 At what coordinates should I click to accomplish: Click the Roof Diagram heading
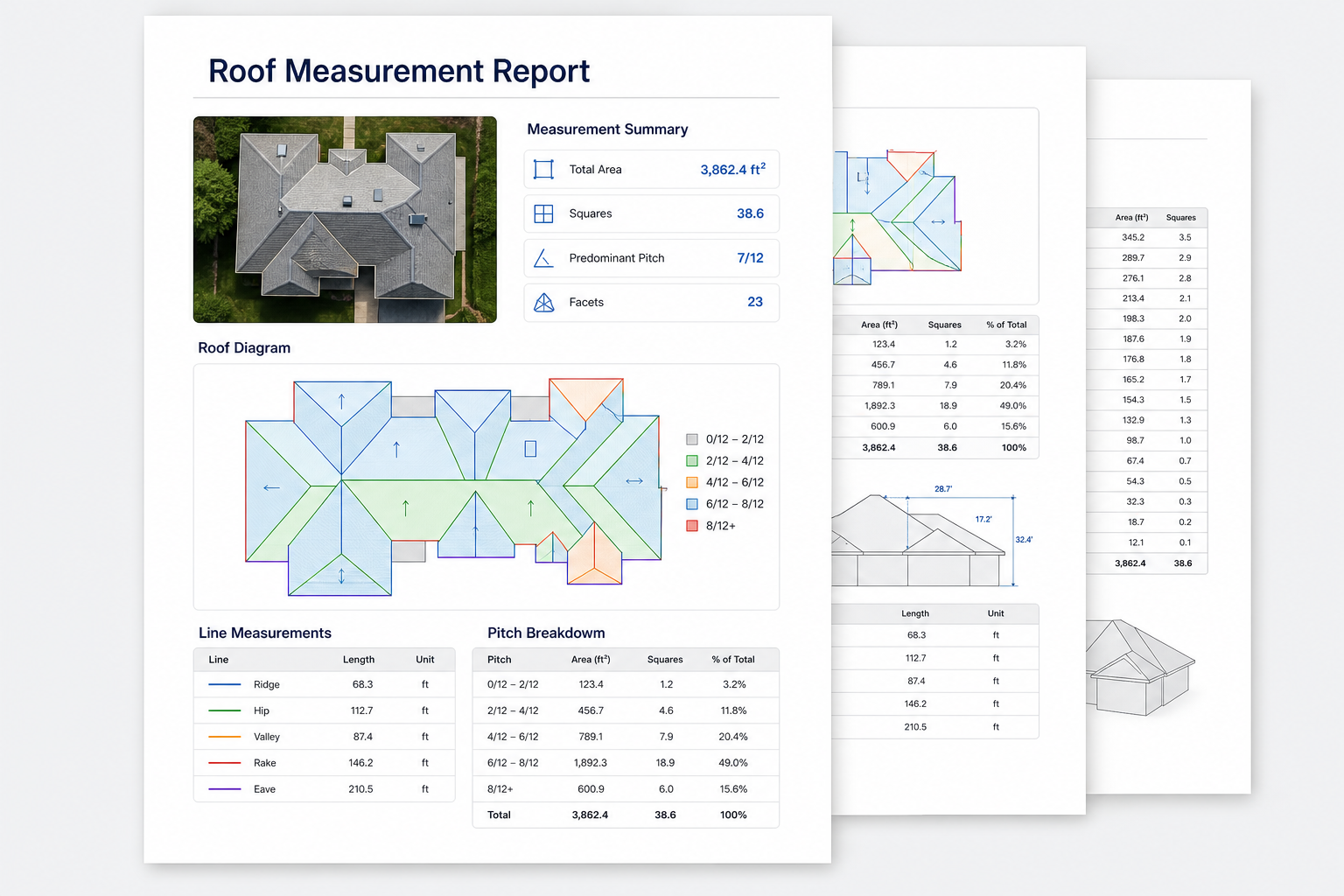pyautogui.click(x=244, y=348)
